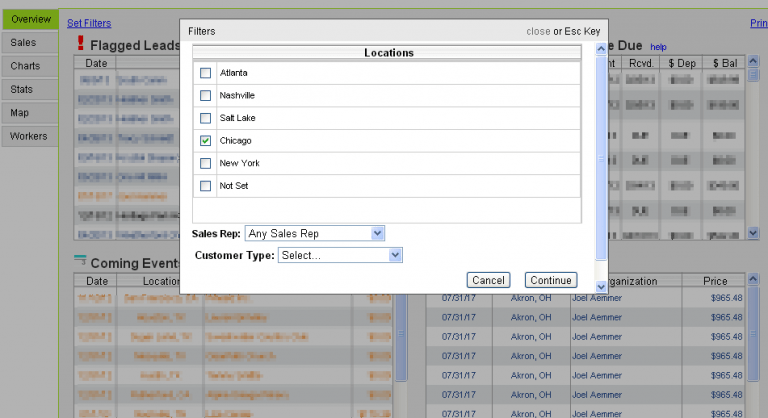Click the Due table scroll-down arrow
The height and width of the screenshot is (418, 768).
click(753, 233)
